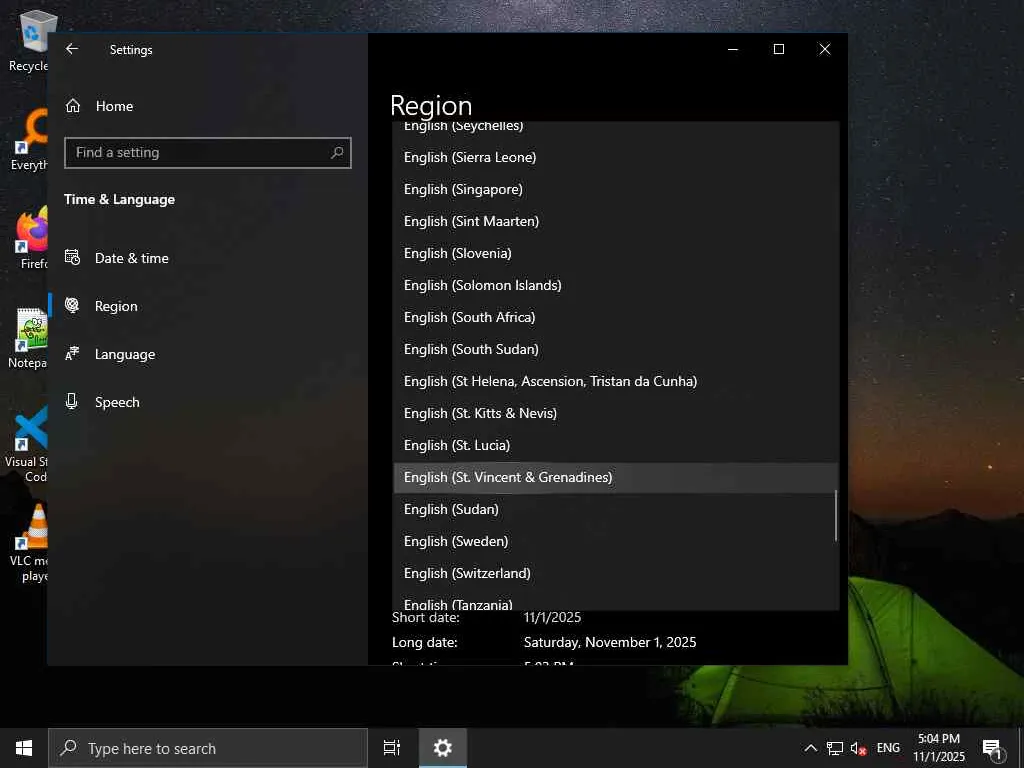
Task: Choose English (Slovenia)
Action: point(616,253)
